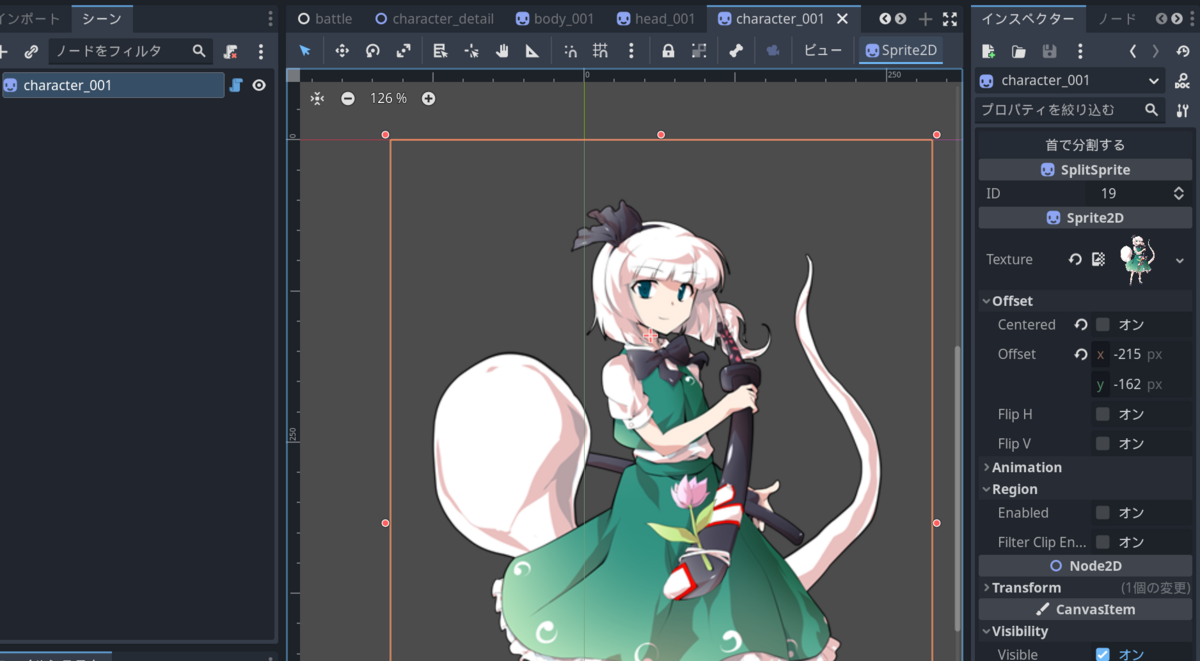The image size is (1200, 661).
Task: Open Inspector object history icon
Action: point(1183,51)
